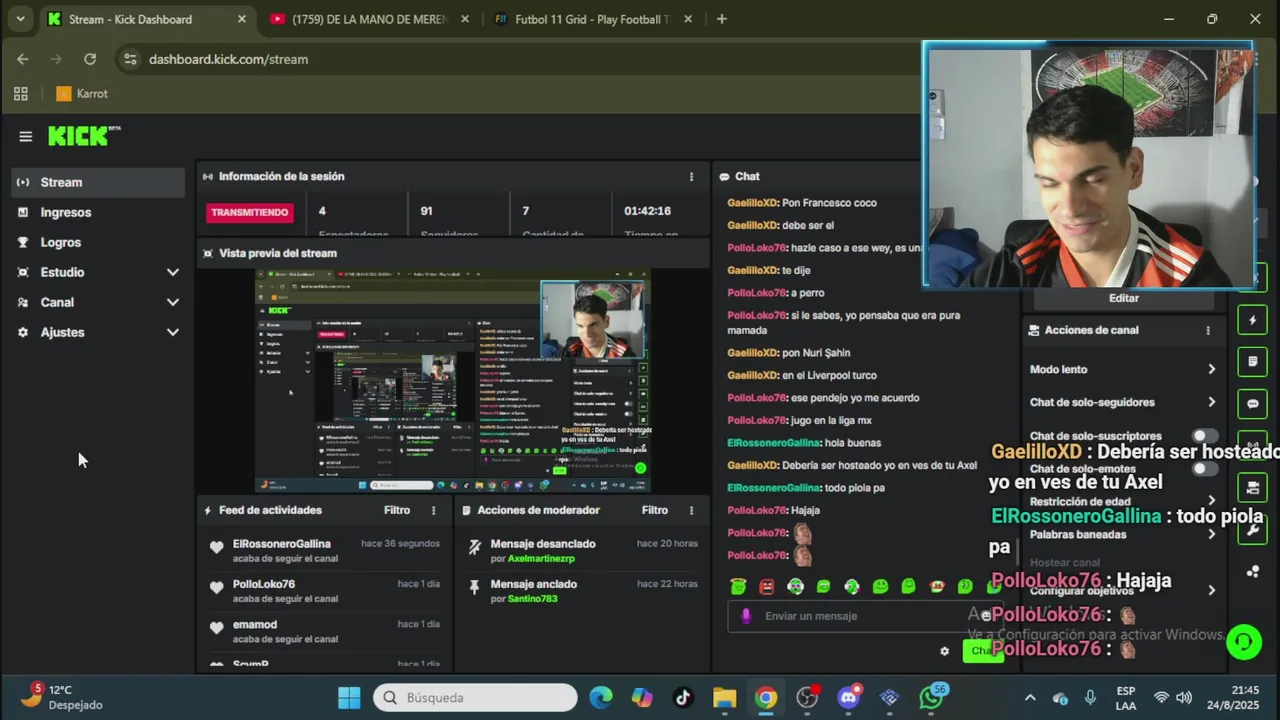The width and height of the screenshot is (1280, 720).
Task: Click the pin icon beside Mensaje anclado
Action: [474, 588]
